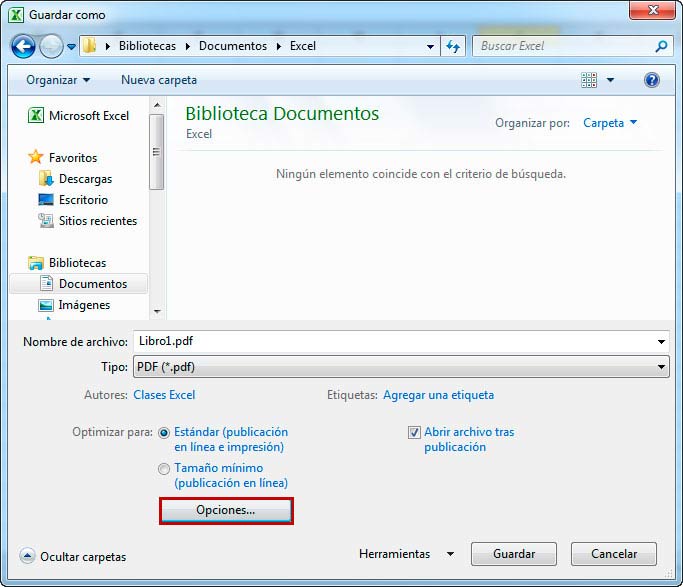Click the Excel icon in title bar
Image resolution: width=683 pixels, height=587 pixels.
pos(16,15)
